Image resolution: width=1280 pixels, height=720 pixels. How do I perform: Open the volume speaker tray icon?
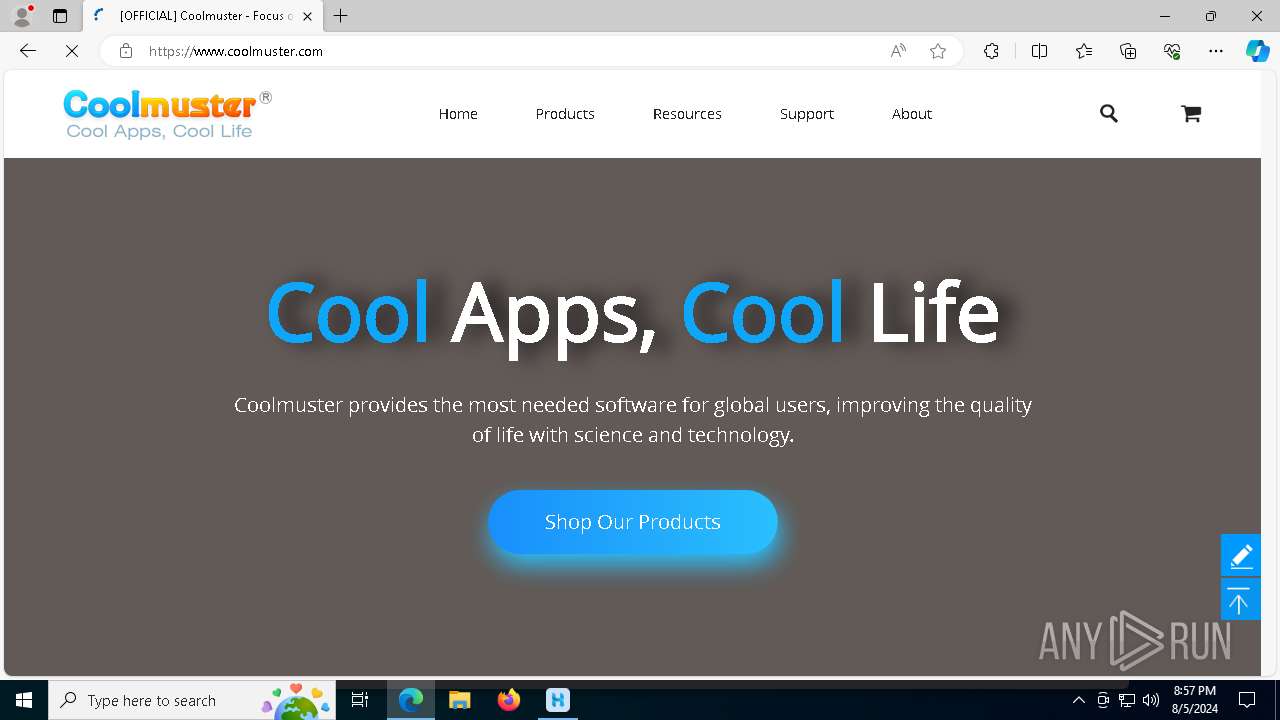[x=1151, y=700]
